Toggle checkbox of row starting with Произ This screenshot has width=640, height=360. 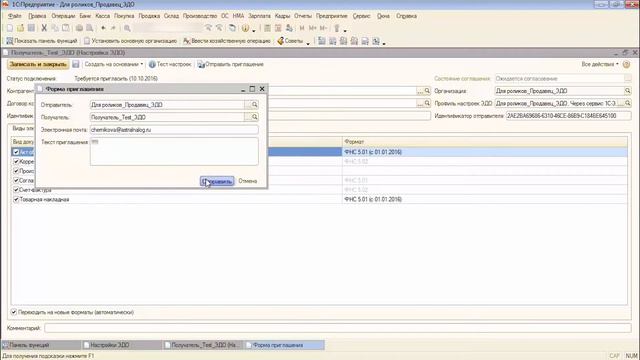click(16, 171)
